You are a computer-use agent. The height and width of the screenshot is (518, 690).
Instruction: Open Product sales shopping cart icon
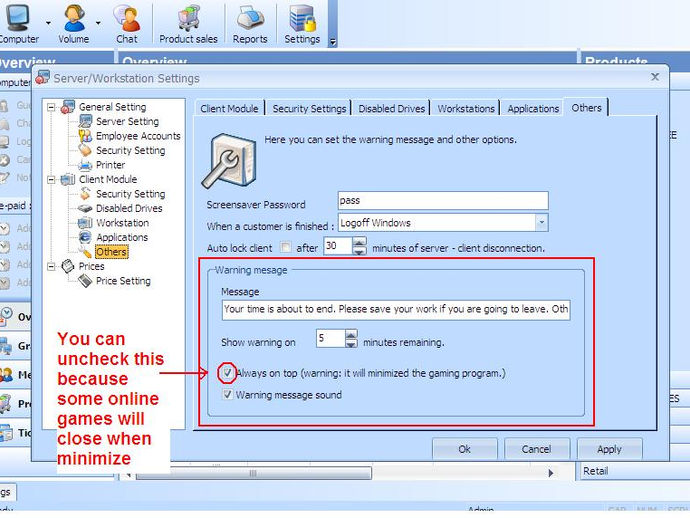pos(188,18)
